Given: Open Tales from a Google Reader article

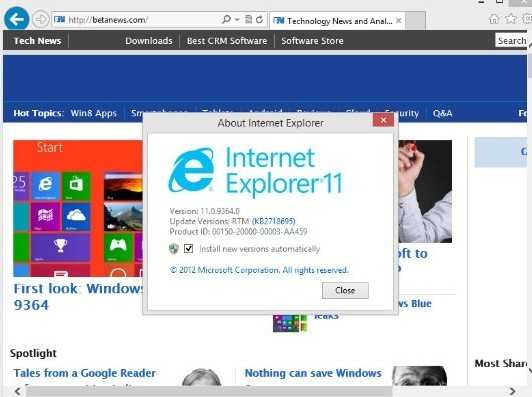Looking at the screenshot, I should click(84, 373).
